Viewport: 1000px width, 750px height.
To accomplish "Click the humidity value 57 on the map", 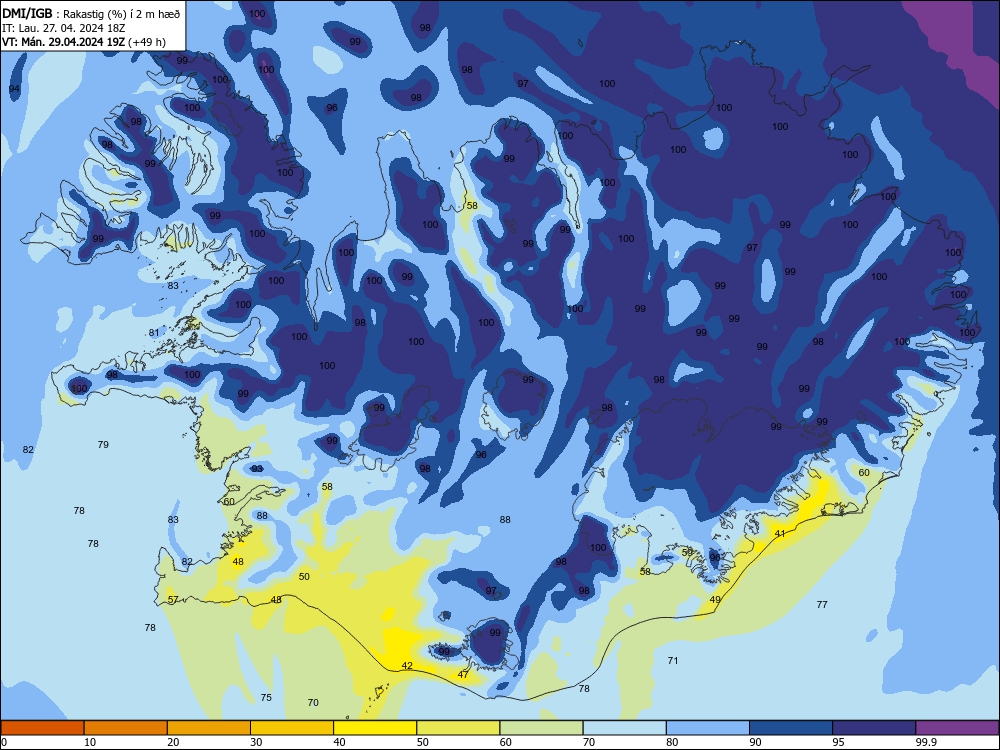I will 173,599.
